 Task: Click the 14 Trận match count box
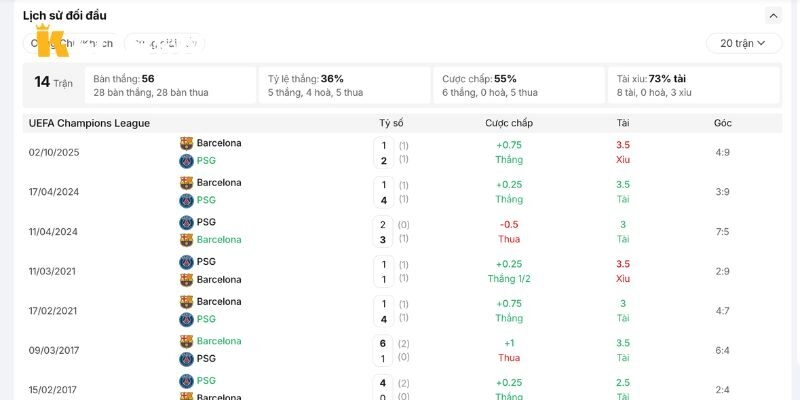[x=53, y=82]
